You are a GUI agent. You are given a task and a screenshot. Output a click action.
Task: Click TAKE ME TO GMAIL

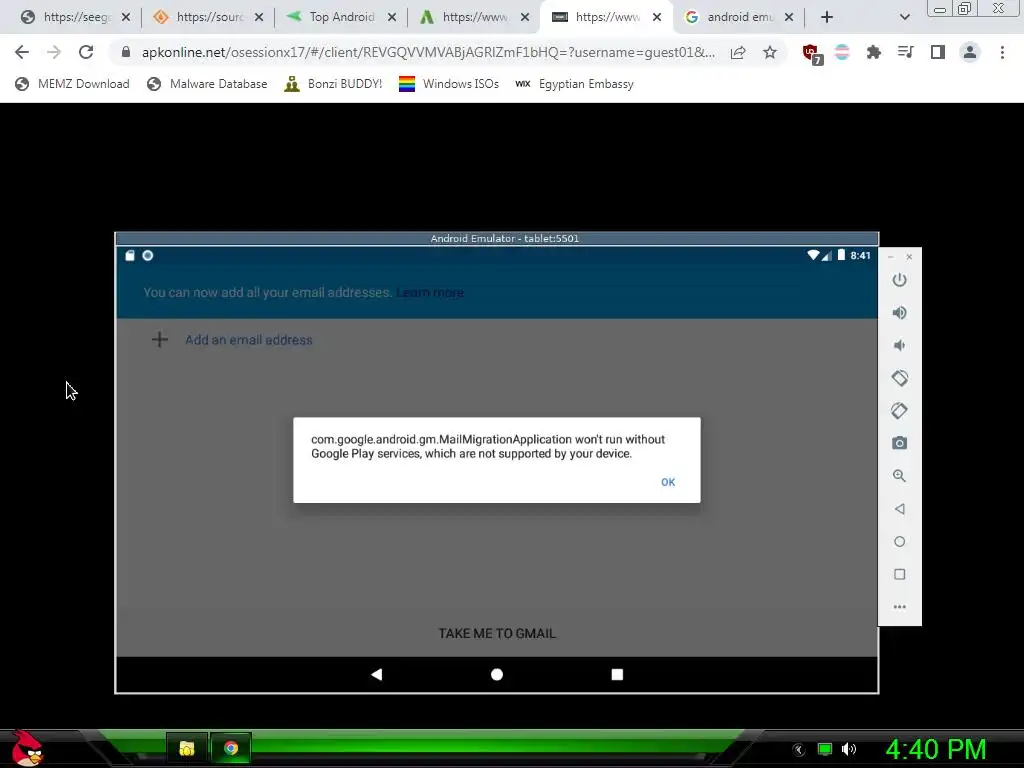point(497,633)
